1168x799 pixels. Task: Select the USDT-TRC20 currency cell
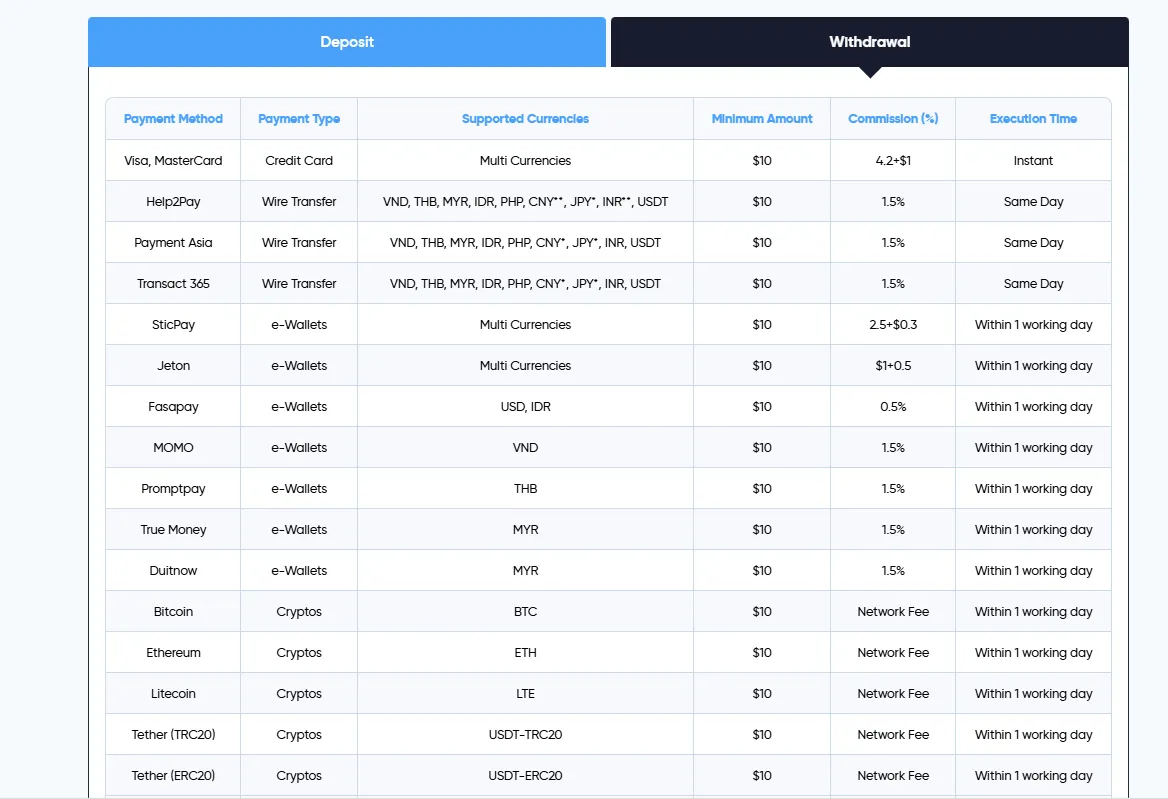pos(525,734)
